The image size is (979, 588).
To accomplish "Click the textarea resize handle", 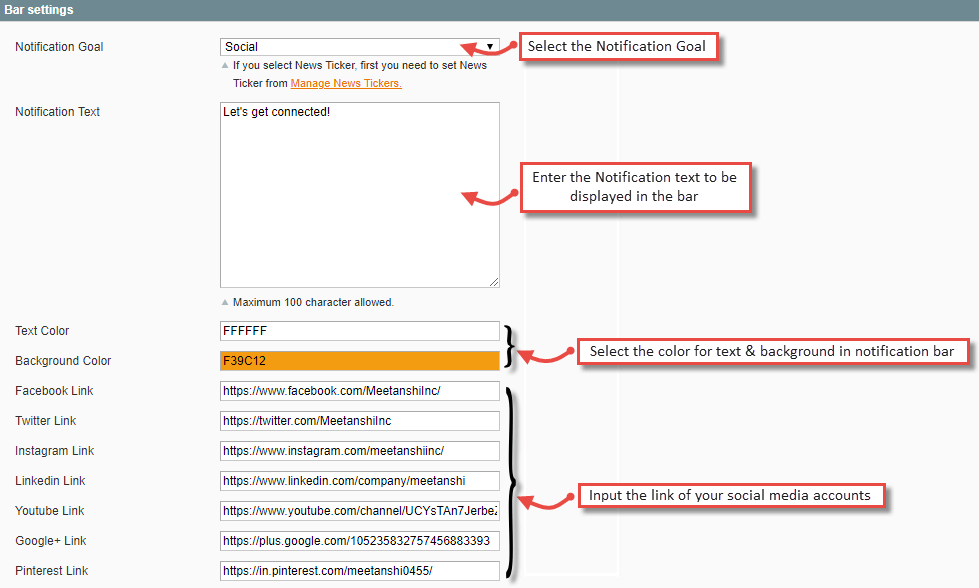I will click(495, 285).
